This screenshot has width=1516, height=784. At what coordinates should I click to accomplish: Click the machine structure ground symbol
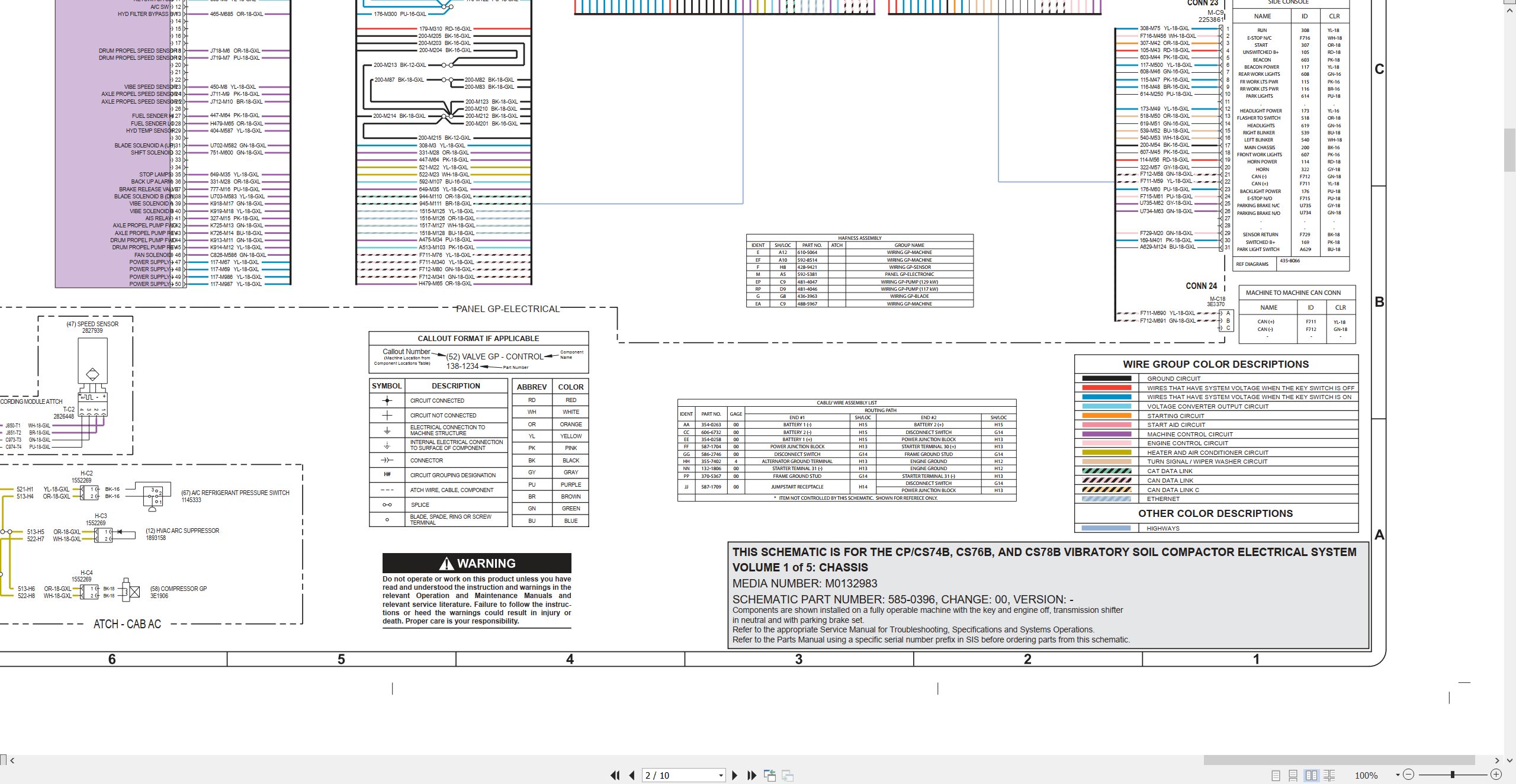click(x=387, y=430)
